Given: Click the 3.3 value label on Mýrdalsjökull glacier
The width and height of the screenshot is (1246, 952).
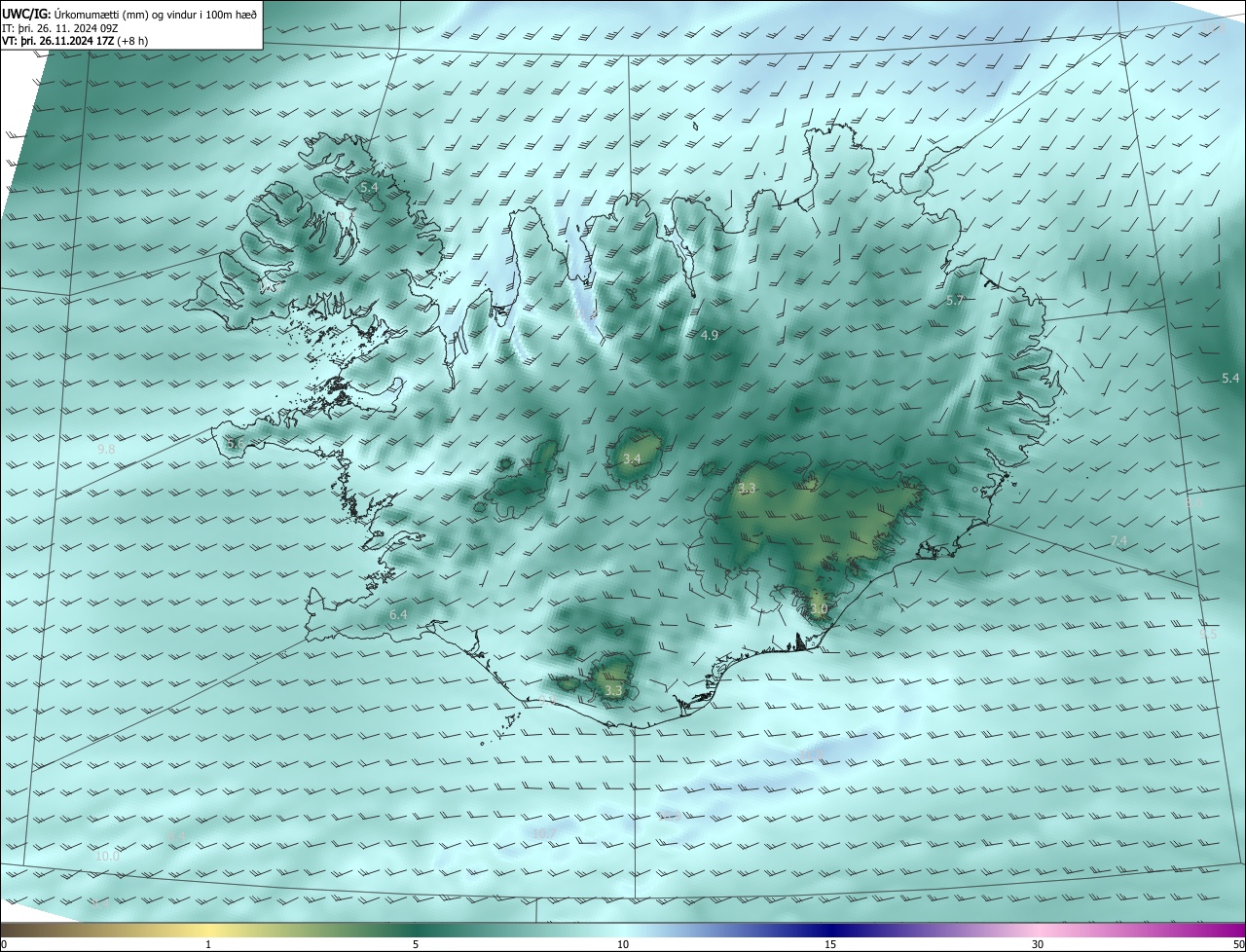Looking at the screenshot, I should 612,690.
